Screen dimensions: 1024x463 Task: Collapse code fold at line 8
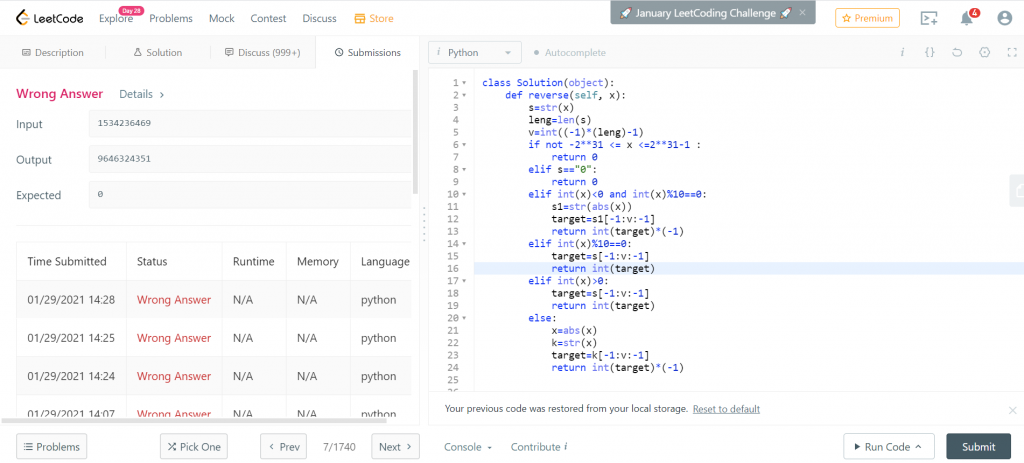pos(464,170)
